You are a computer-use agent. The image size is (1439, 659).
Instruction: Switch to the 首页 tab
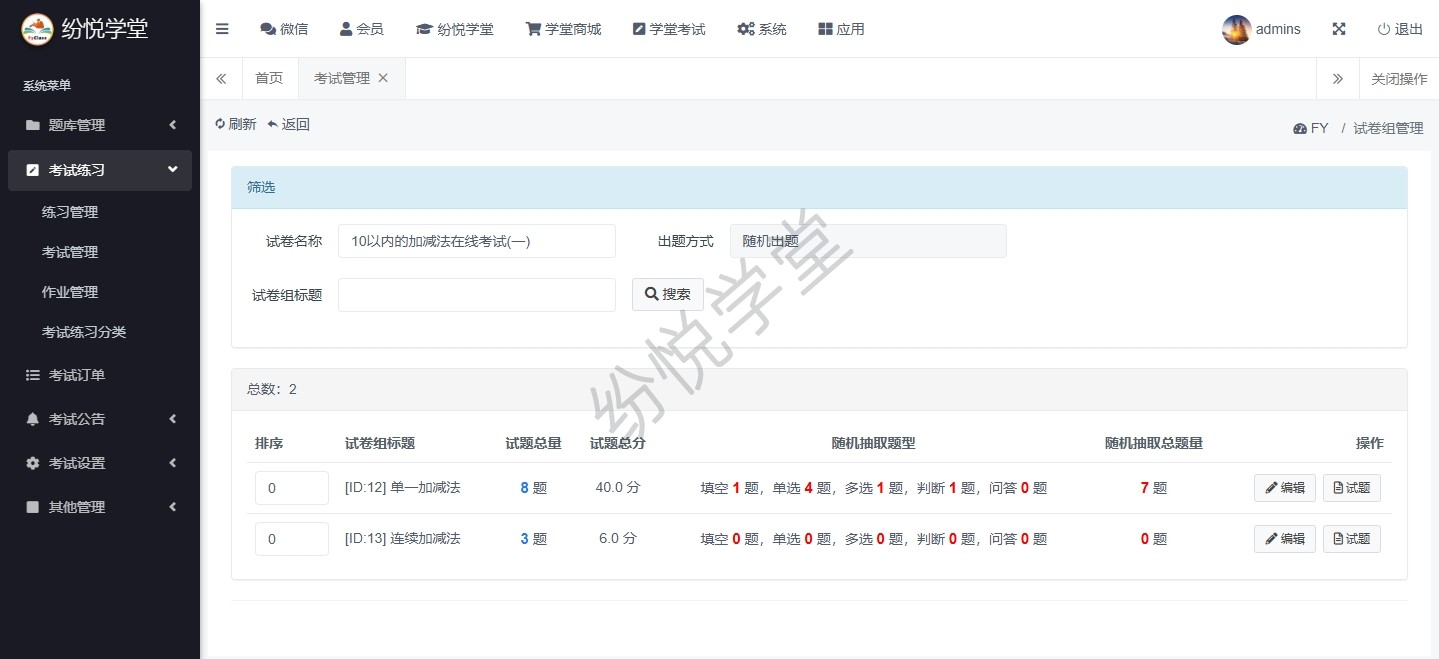click(x=269, y=78)
